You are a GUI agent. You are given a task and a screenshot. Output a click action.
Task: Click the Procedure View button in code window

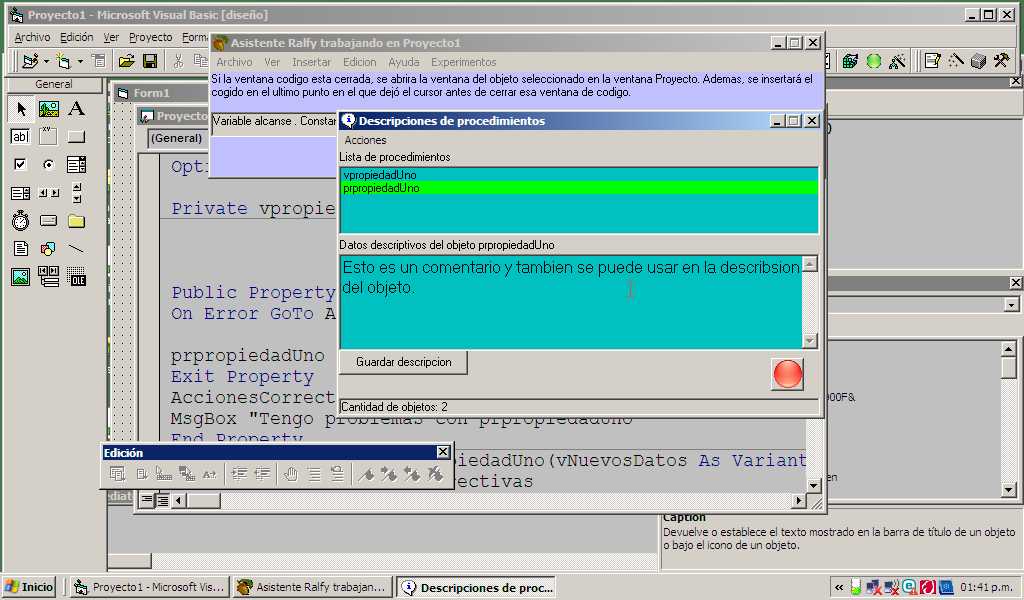pos(147,500)
